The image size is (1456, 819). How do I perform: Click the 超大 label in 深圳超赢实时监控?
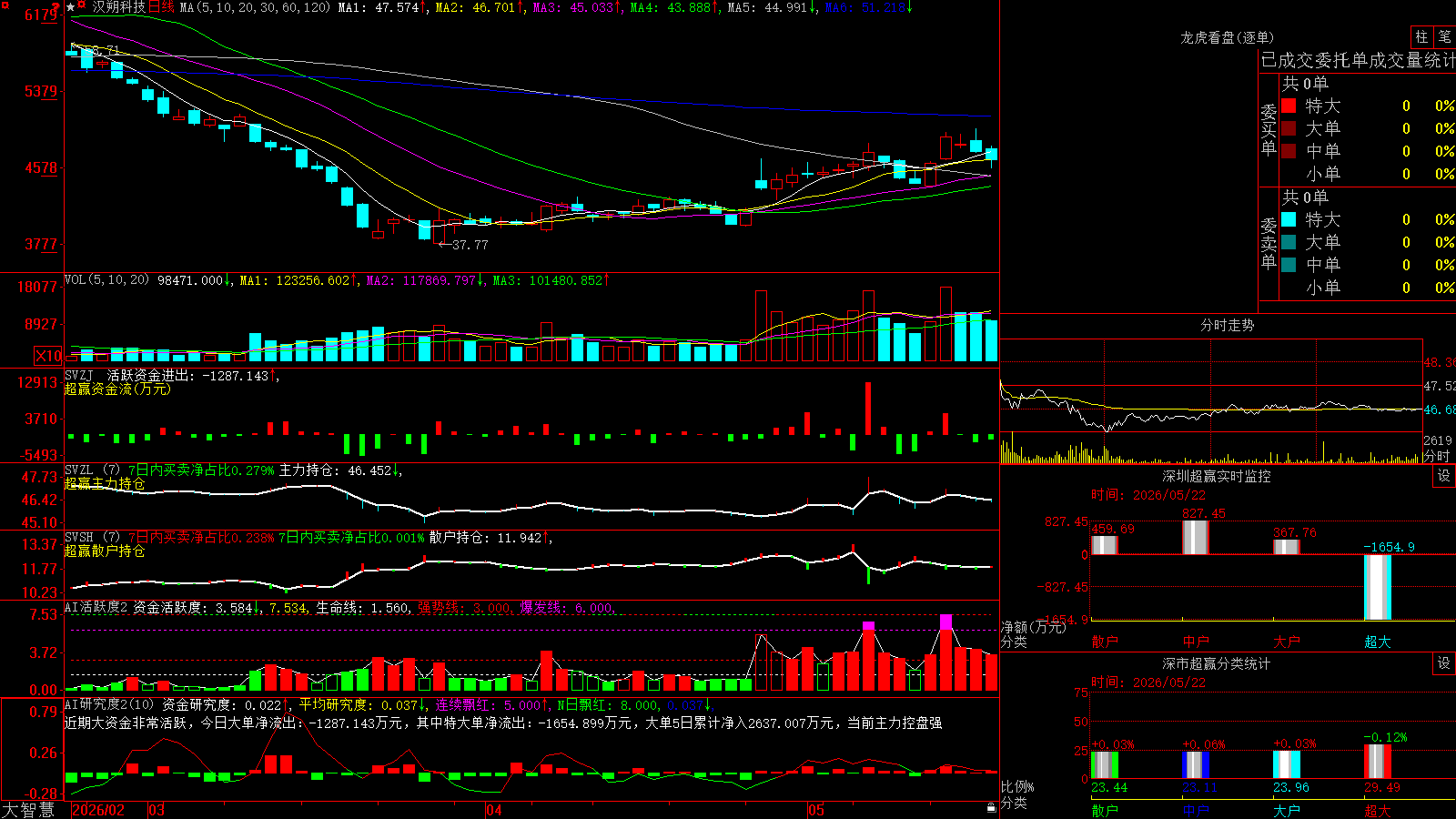click(1378, 642)
